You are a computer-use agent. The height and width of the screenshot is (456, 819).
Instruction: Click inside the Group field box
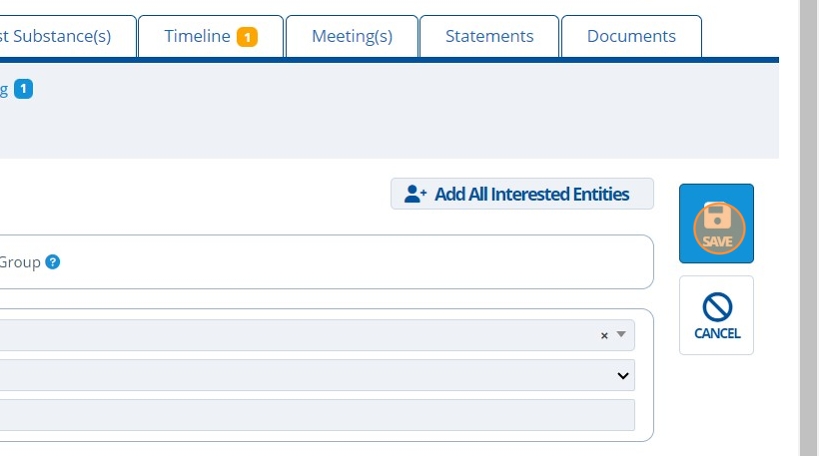click(350, 262)
